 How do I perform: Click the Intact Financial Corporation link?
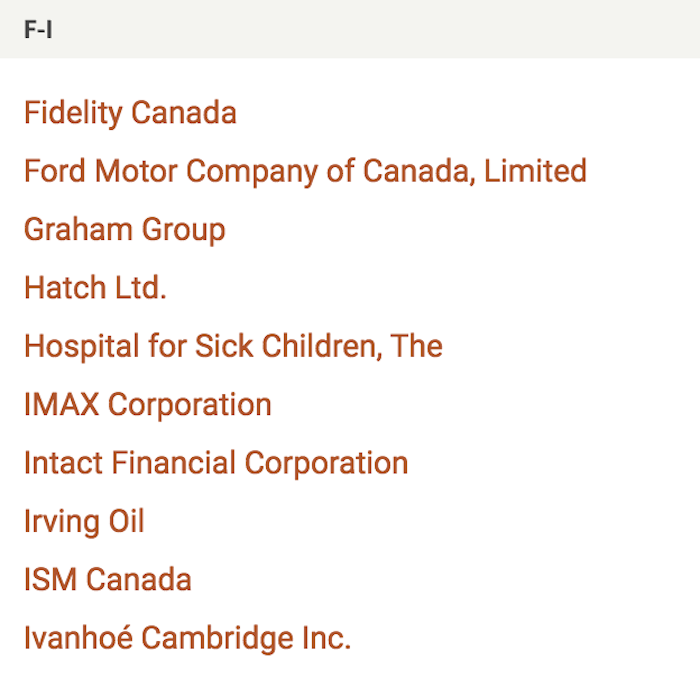click(x=216, y=463)
